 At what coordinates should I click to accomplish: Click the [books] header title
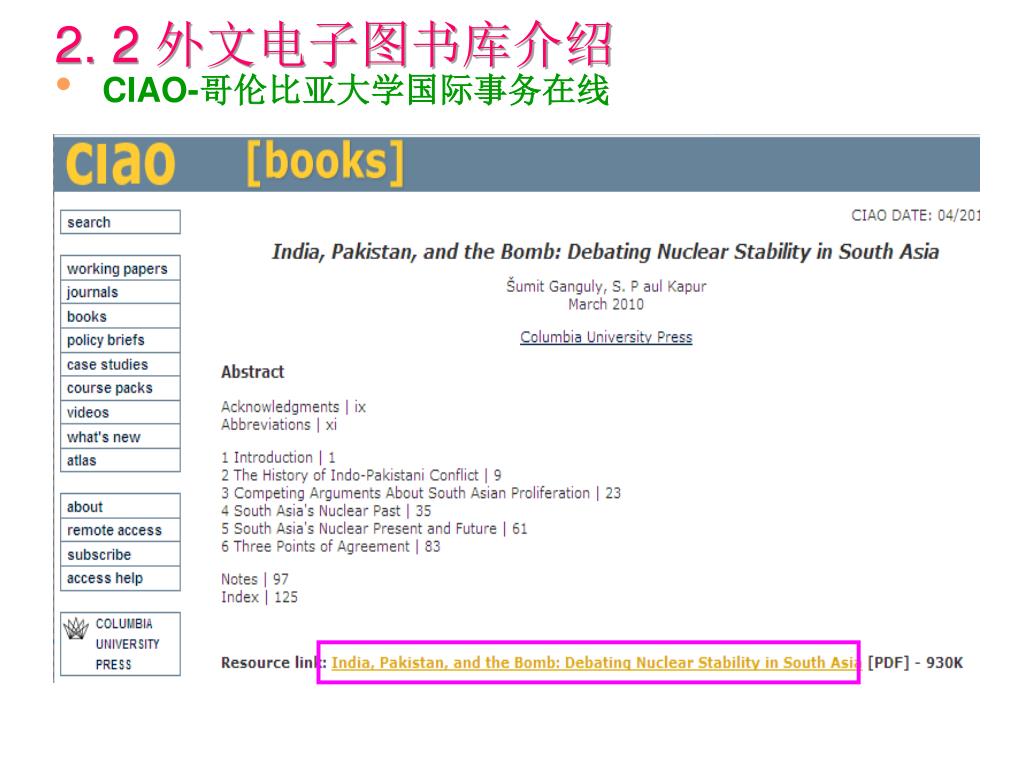pyautogui.click(x=325, y=163)
